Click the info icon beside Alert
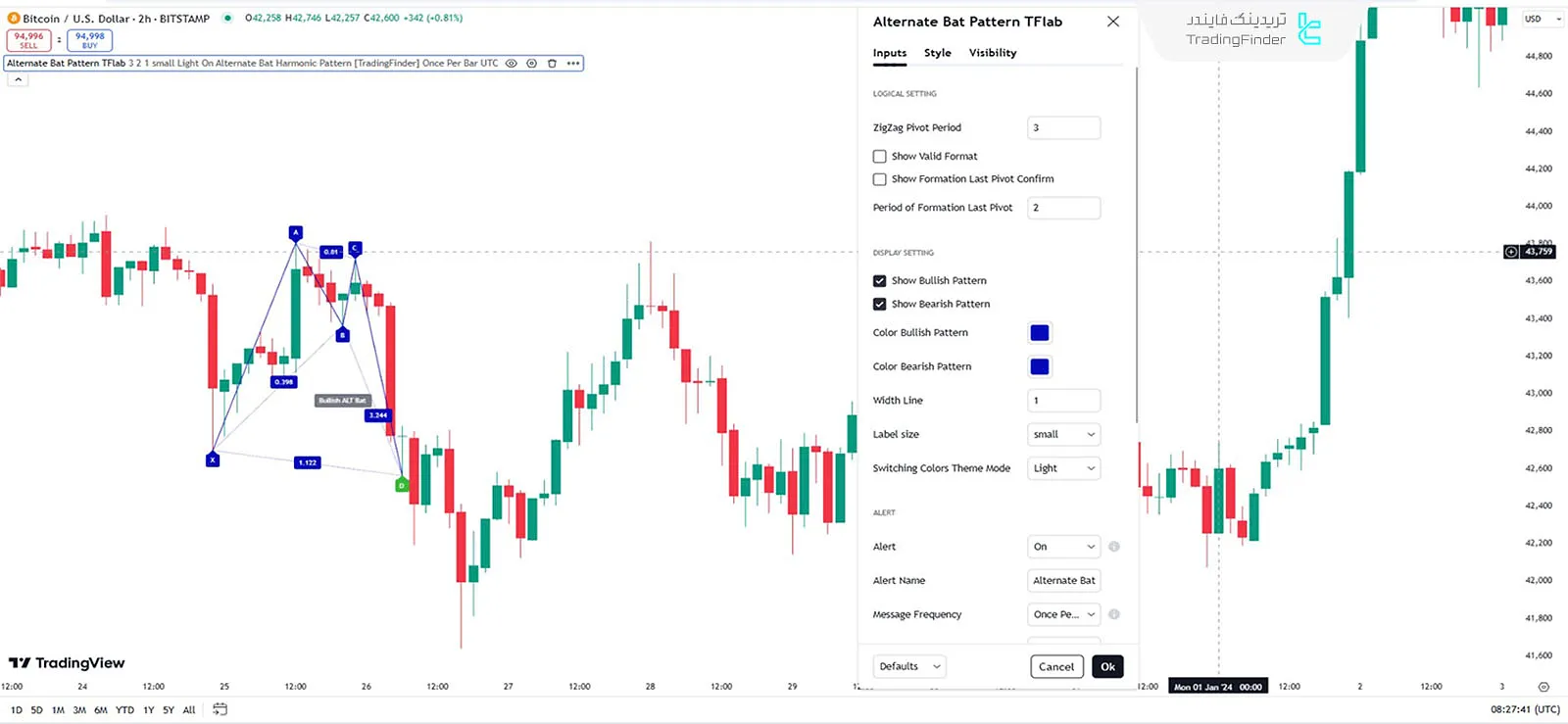1568x724 pixels. pyautogui.click(x=1113, y=547)
